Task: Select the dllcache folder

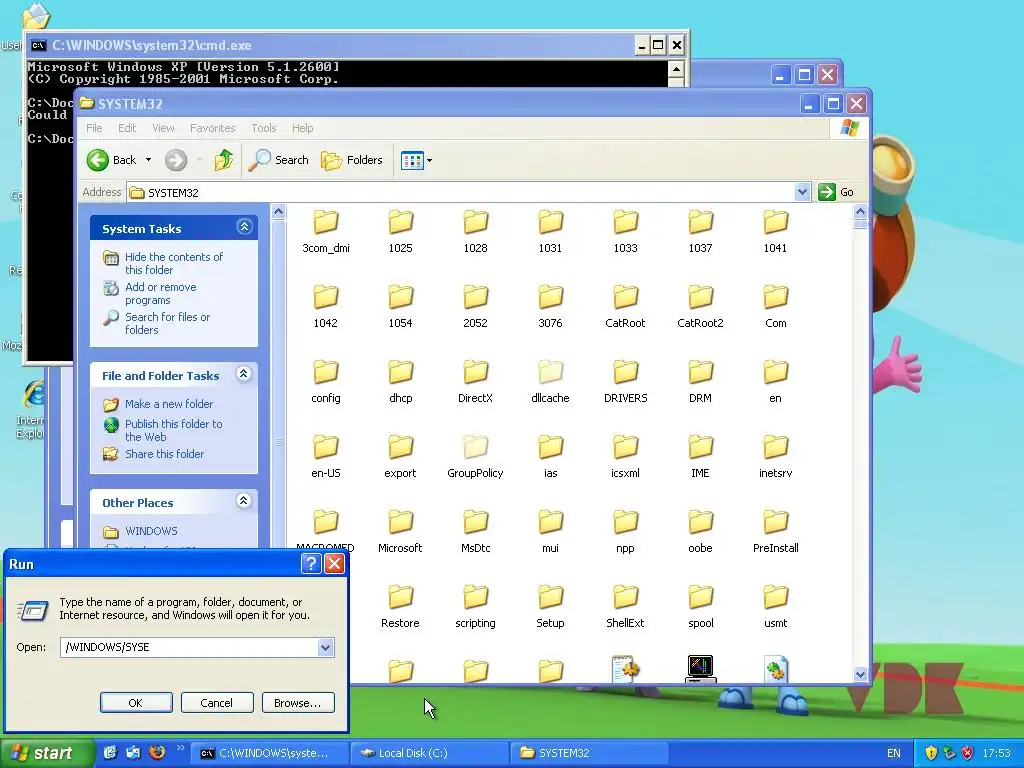Action: tap(551, 381)
